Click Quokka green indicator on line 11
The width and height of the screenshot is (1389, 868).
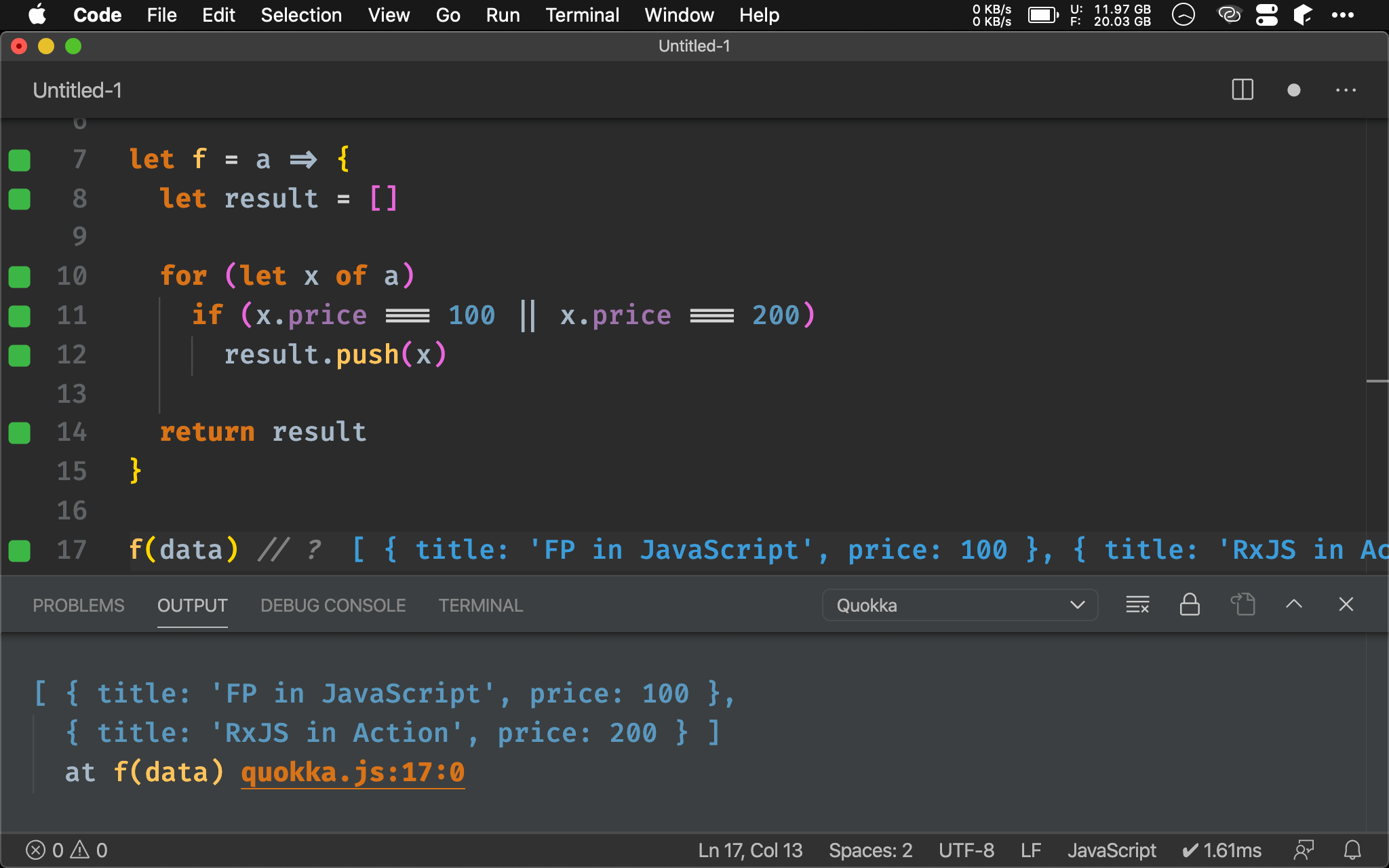tap(20, 316)
